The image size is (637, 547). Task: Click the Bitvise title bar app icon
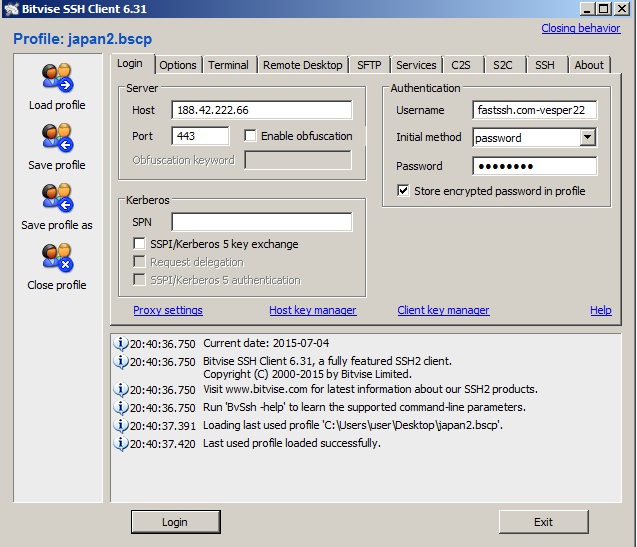click(x=11, y=9)
